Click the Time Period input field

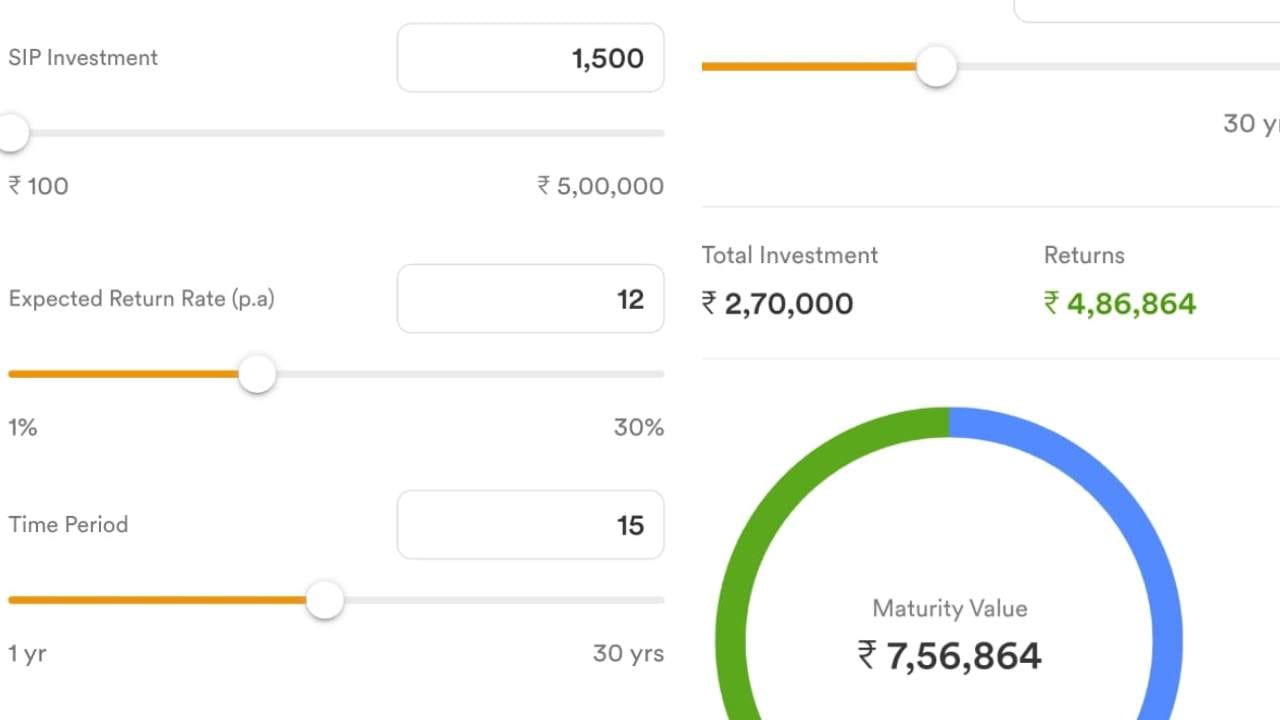coord(530,525)
